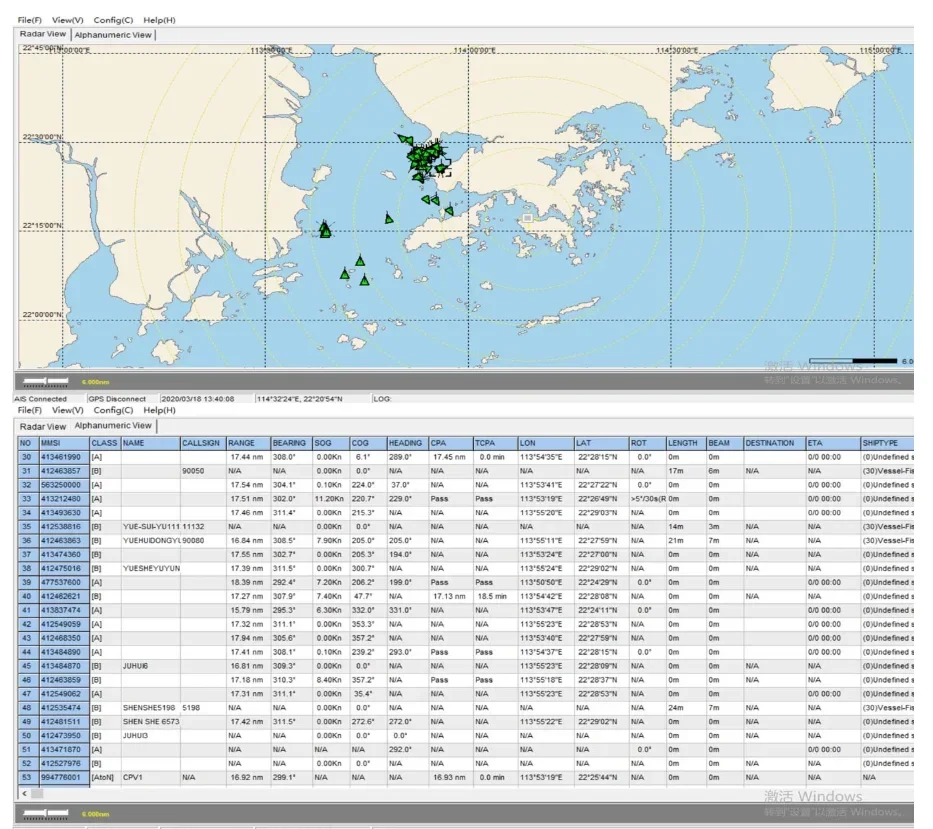Switch to Radar View tab in lower window

[43, 427]
